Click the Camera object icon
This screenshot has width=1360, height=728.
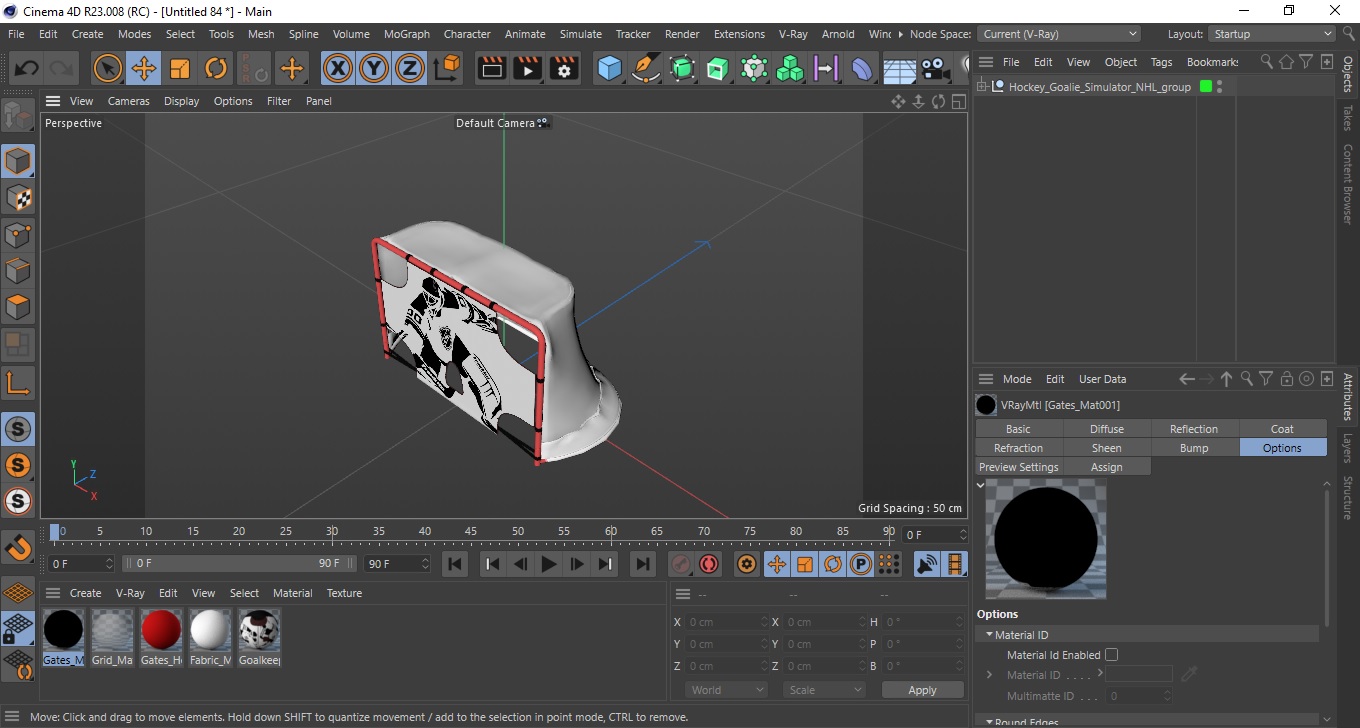[935, 69]
